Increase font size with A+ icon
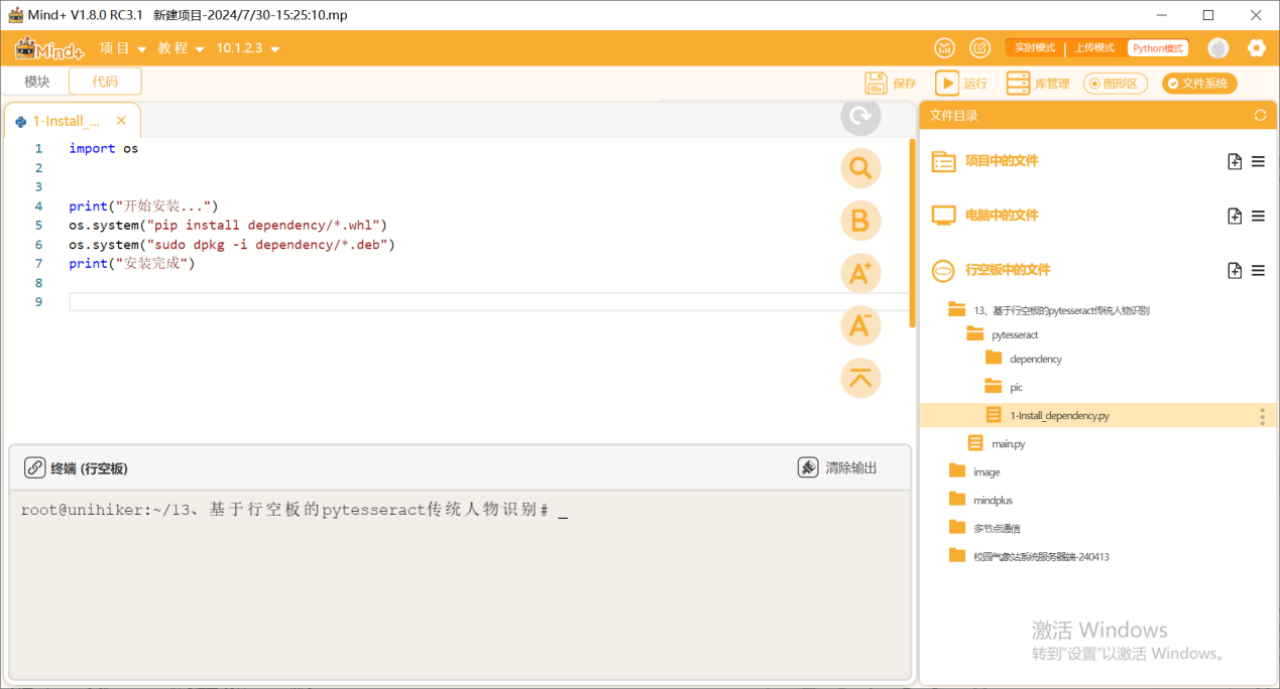Screen dimensions: 1280x689 [x=860, y=272]
